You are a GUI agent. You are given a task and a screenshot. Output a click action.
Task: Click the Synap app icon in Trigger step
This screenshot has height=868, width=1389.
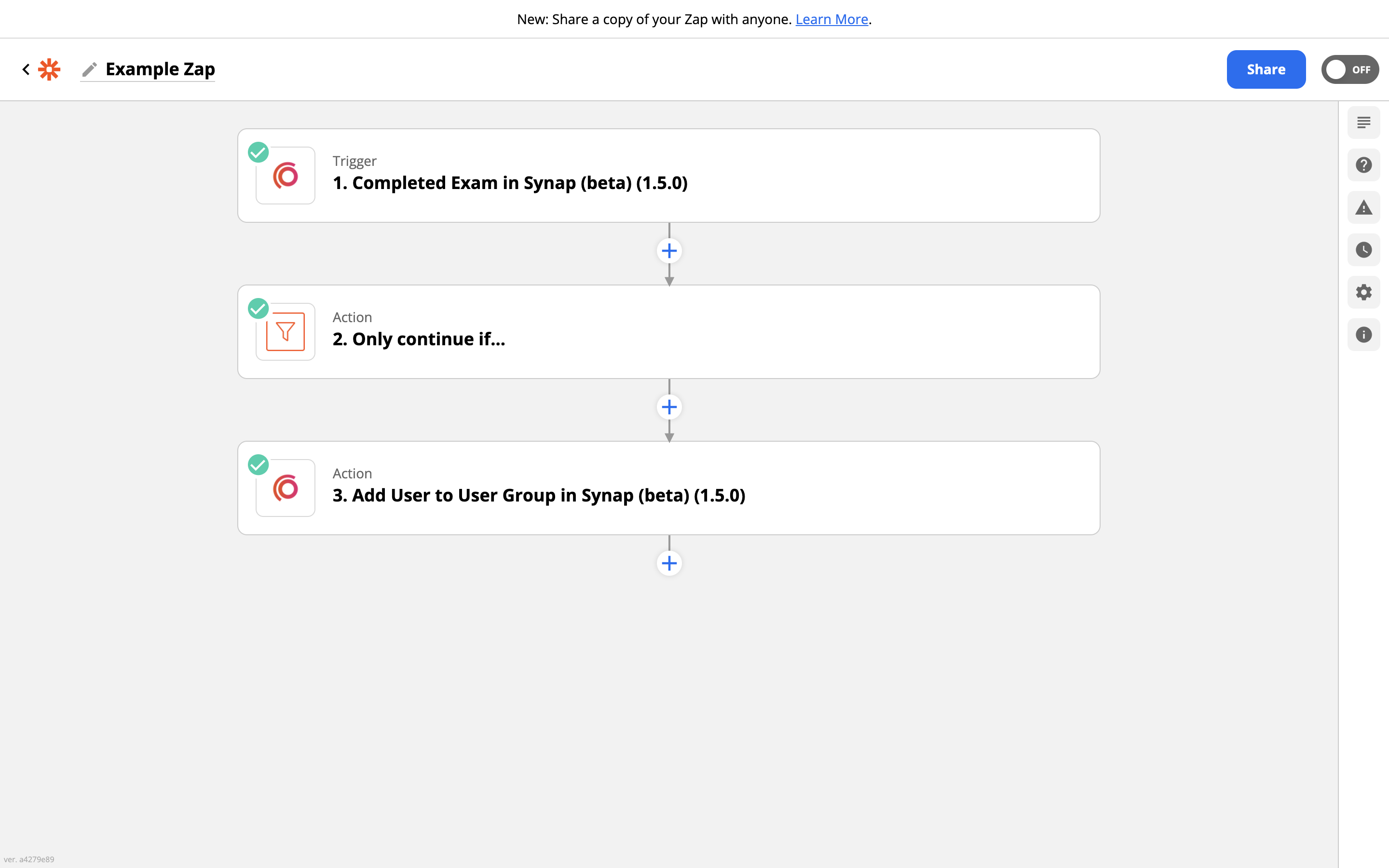click(x=285, y=176)
